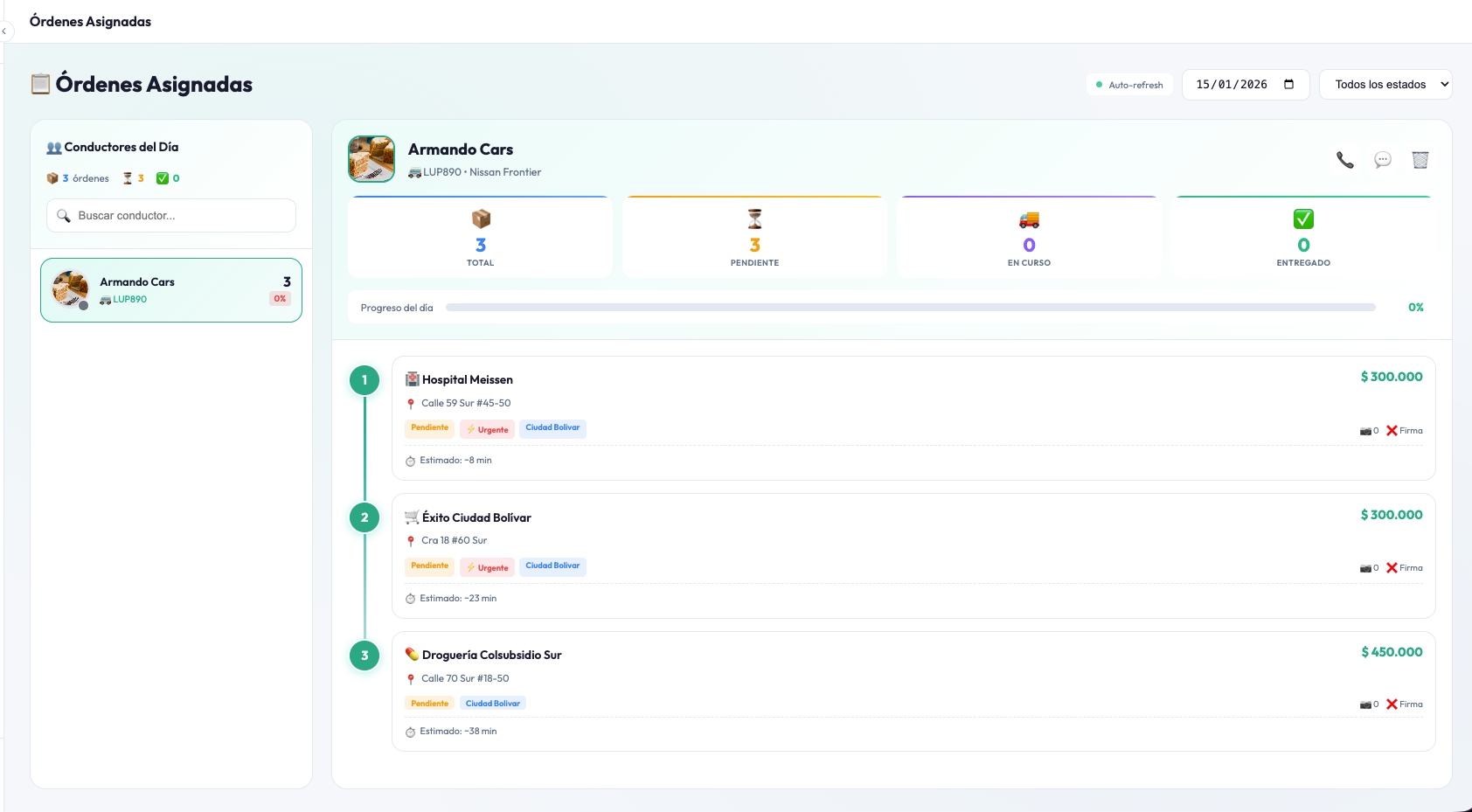This screenshot has width=1472, height=812.
Task: Click the trash icon next to the driver
Action: [x=1420, y=159]
